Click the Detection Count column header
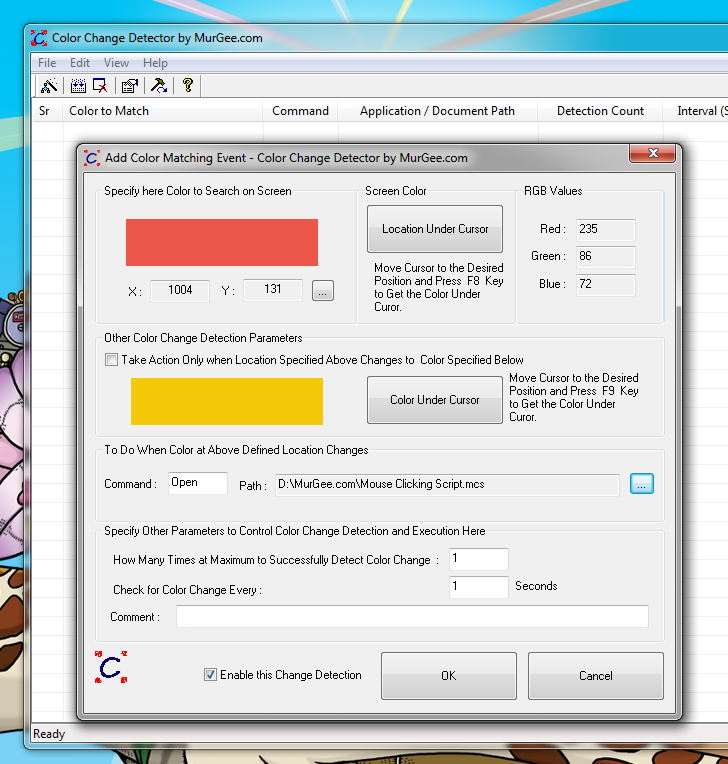This screenshot has height=764, width=728. [x=600, y=111]
